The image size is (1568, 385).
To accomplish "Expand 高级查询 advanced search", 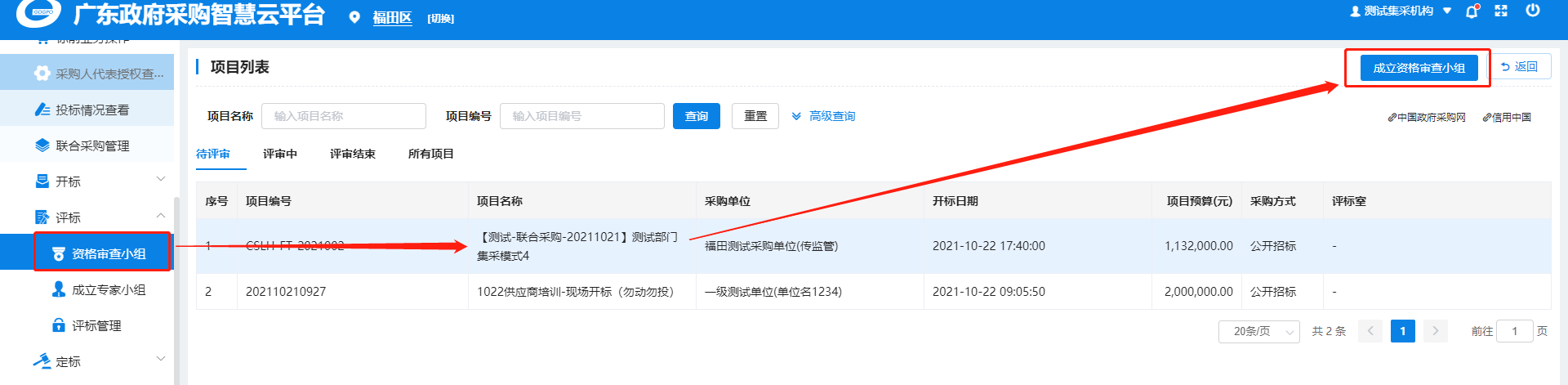I will click(824, 116).
